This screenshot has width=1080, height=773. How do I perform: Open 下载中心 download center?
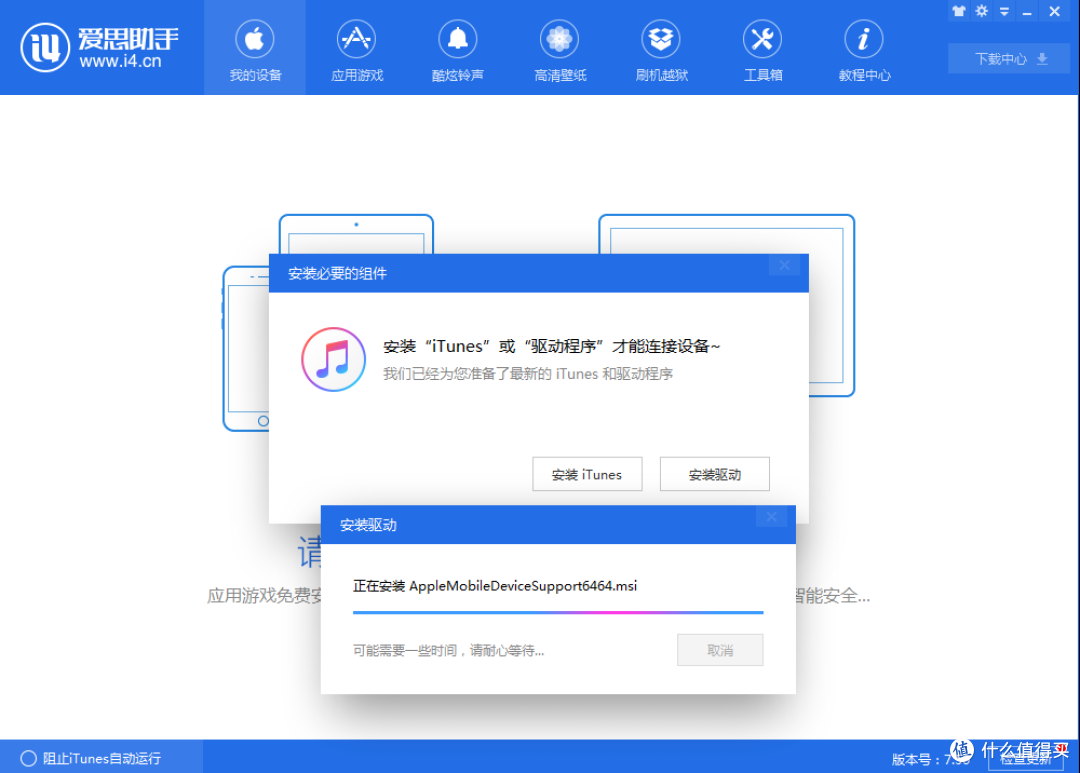coord(1009,59)
